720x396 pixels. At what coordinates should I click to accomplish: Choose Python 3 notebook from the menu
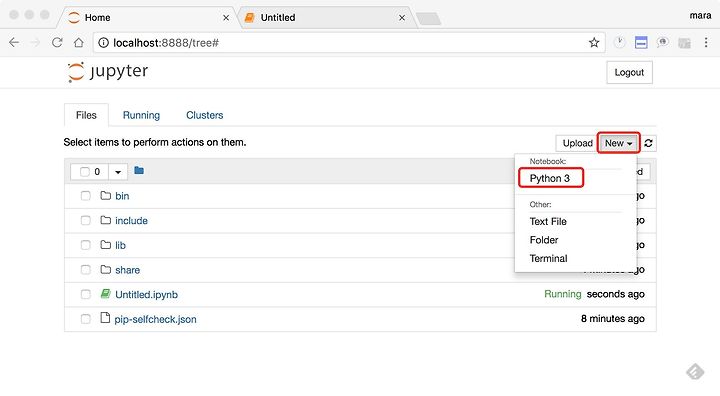(x=550, y=178)
